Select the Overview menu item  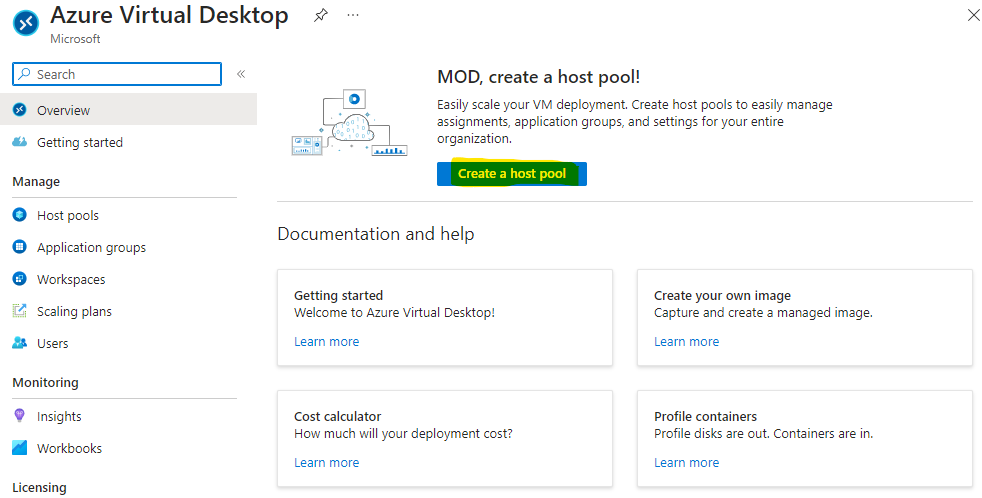(x=128, y=110)
